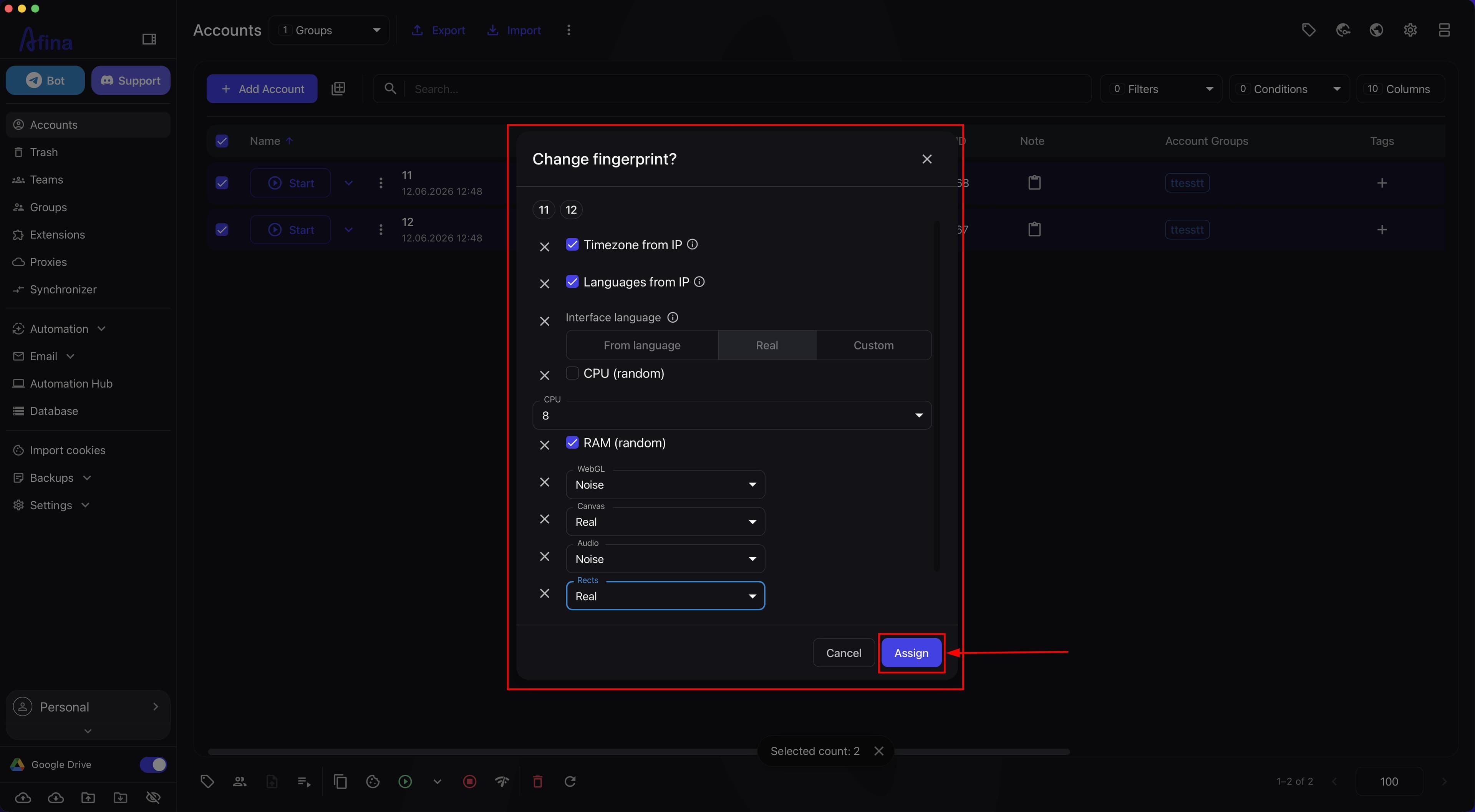This screenshot has width=1475, height=812.
Task: Click the cloud download icon
Action: tap(56, 797)
